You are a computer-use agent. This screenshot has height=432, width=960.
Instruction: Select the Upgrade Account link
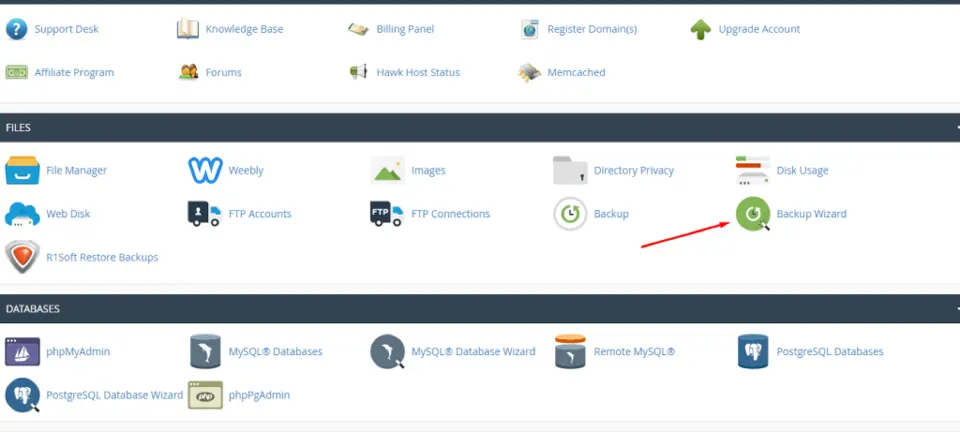coord(759,29)
